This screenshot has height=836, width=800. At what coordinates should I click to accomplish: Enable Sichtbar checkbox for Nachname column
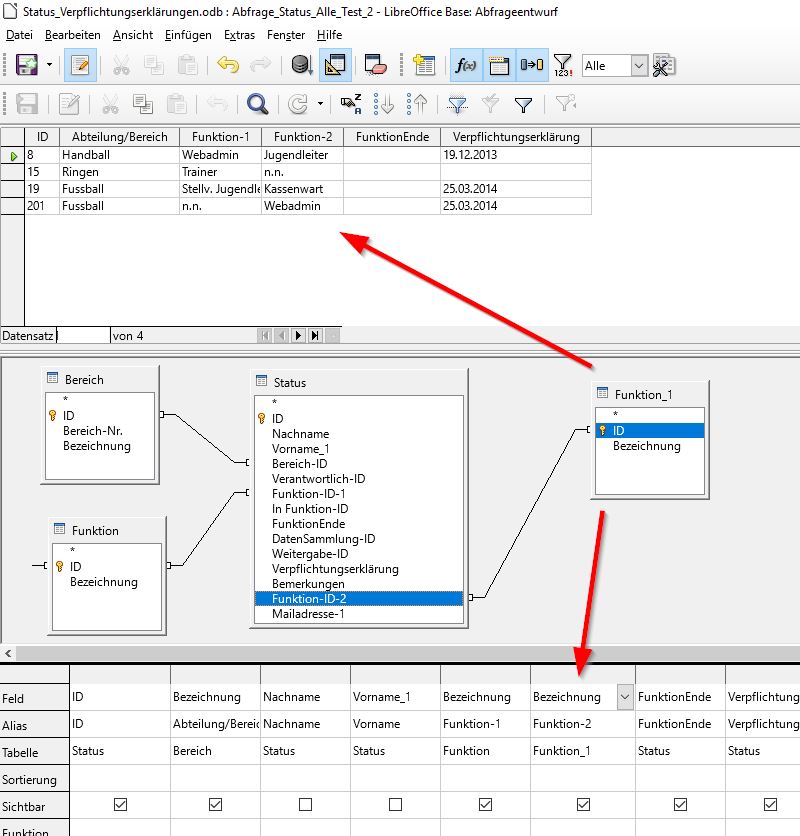306,804
